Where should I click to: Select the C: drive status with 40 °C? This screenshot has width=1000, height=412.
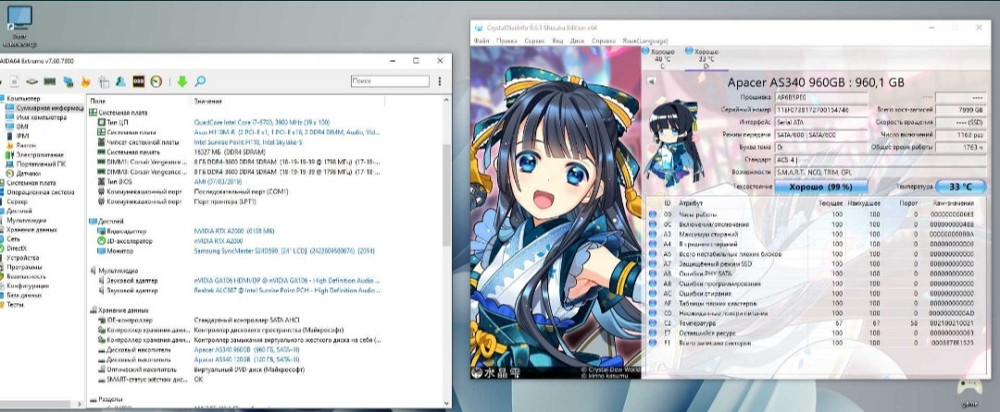pos(661,57)
